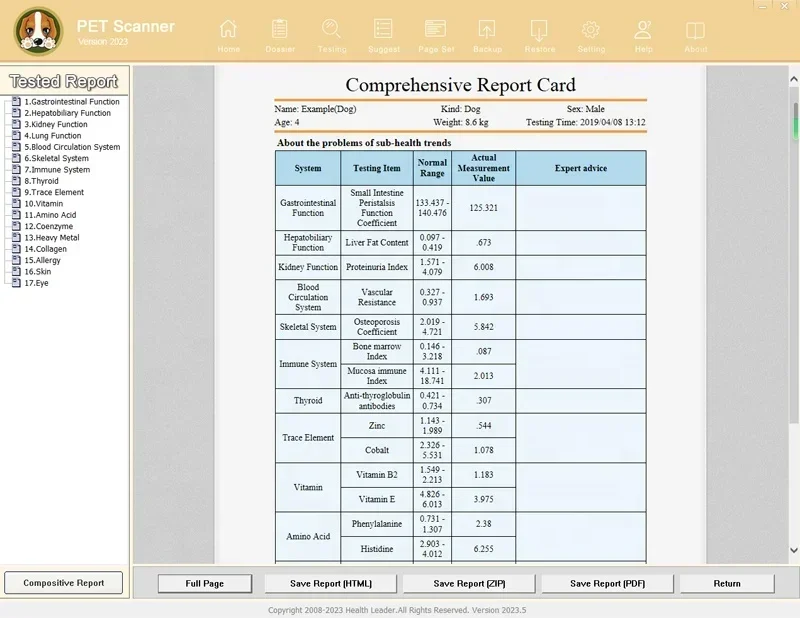Click the Page Set icon
This screenshot has width=800, height=618.
(435, 30)
